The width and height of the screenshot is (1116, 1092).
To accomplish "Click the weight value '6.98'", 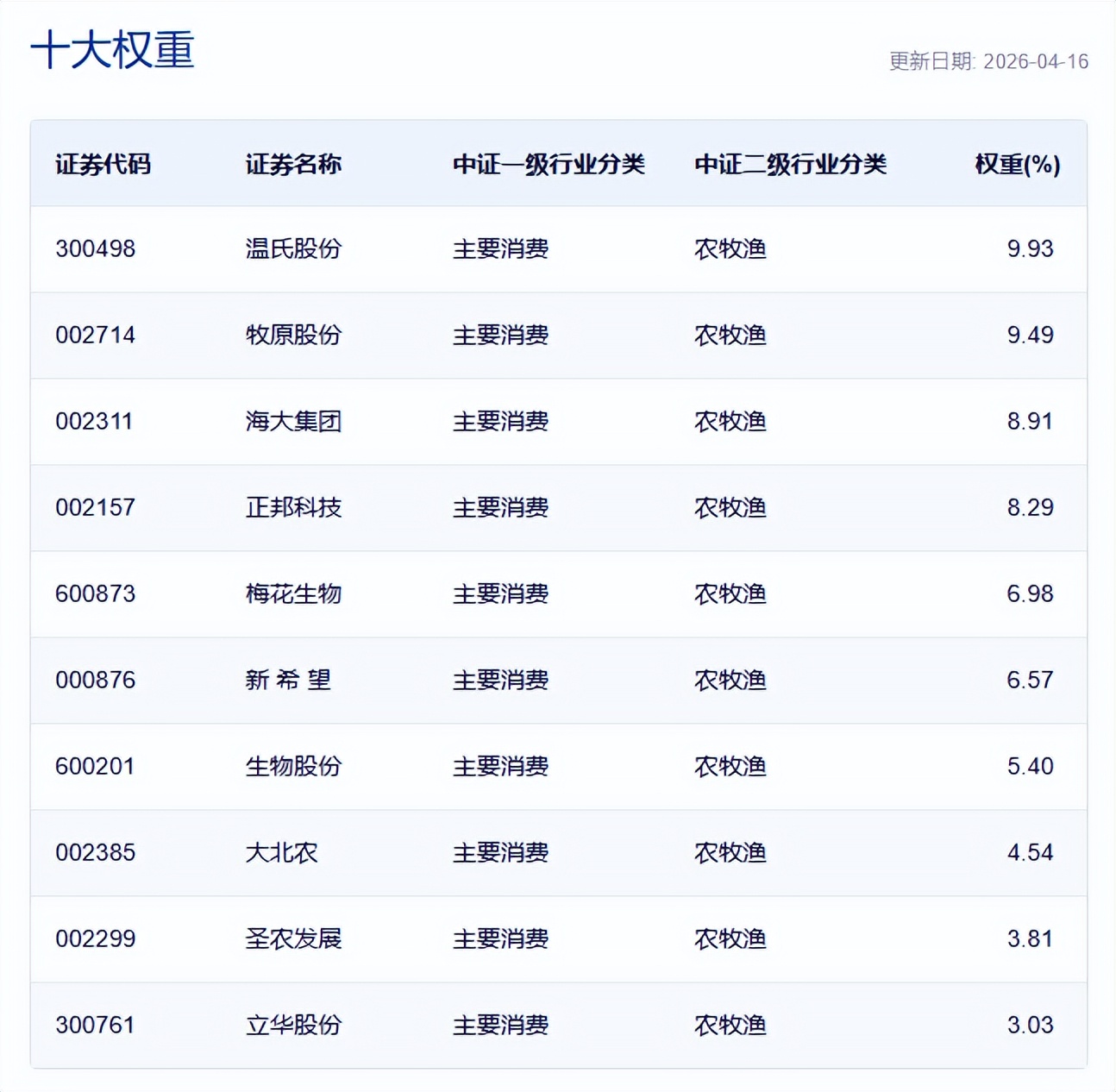I will tap(1030, 593).
